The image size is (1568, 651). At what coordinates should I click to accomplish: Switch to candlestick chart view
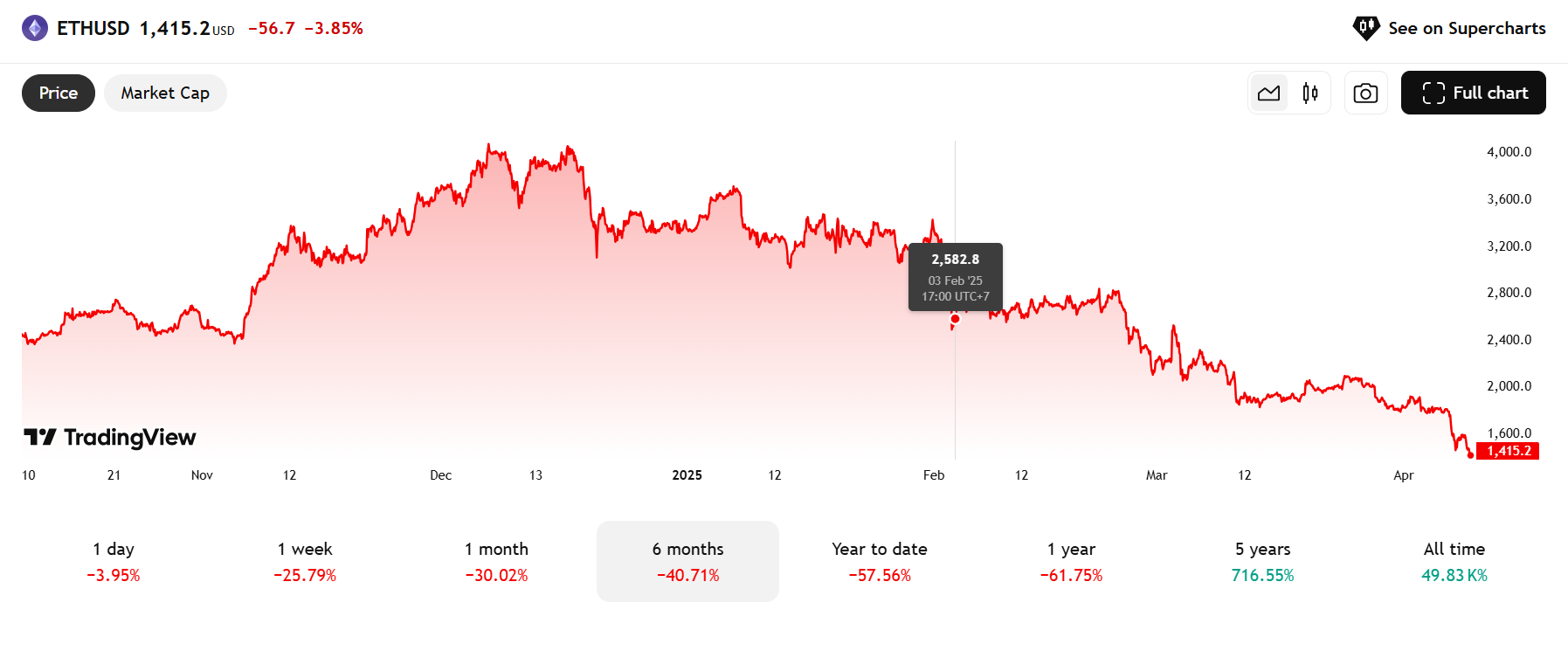click(1309, 93)
